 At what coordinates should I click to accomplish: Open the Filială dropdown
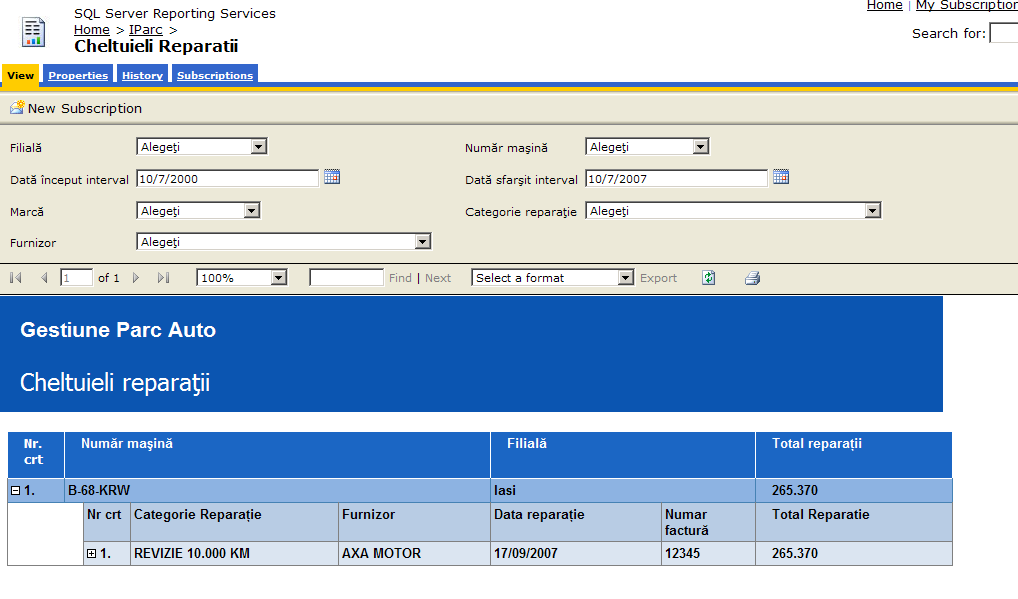202,147
